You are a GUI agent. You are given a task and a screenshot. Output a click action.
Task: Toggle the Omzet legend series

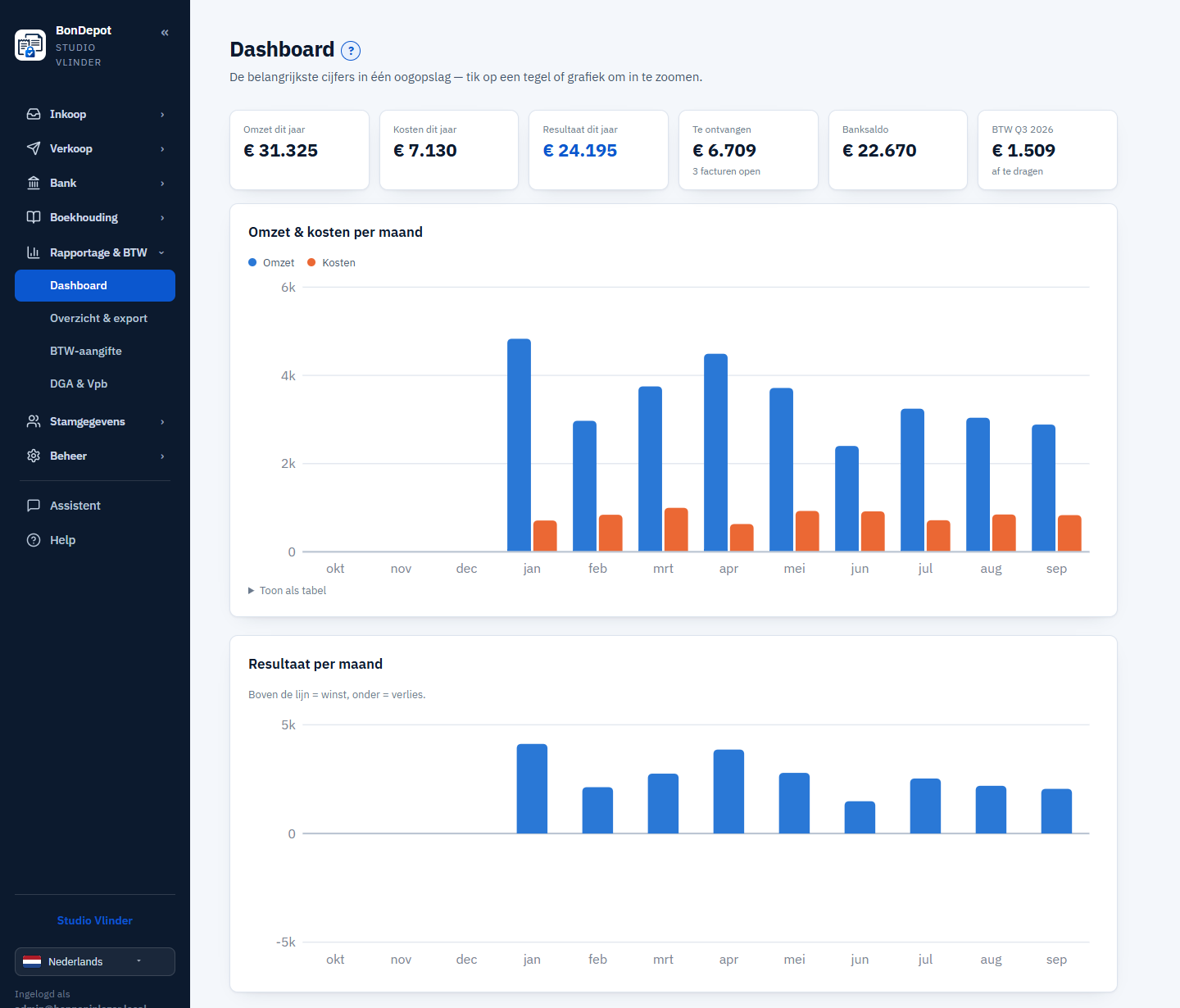(x=271, y=262)
